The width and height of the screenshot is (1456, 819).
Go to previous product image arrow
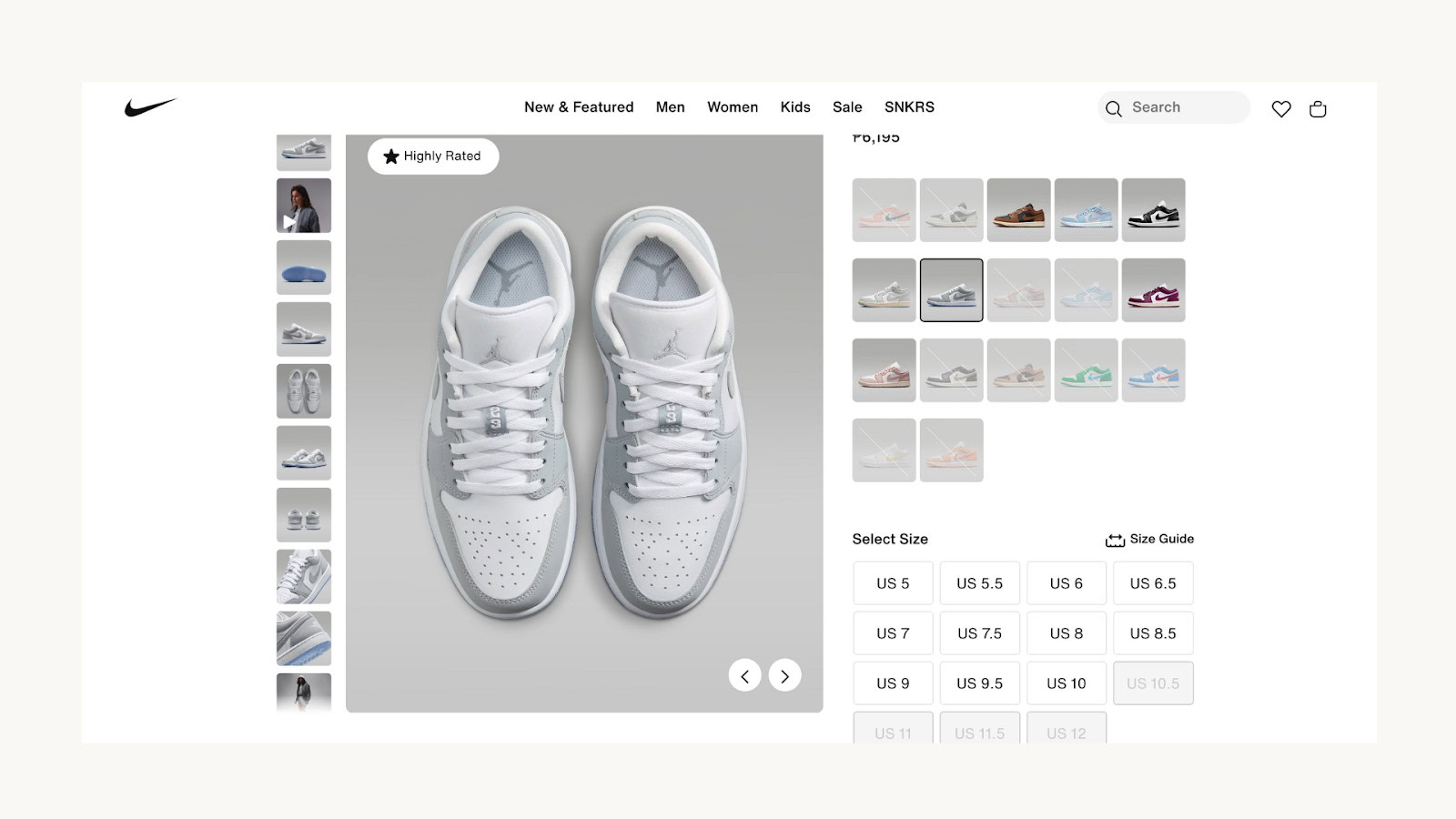[x=744, y=675]
